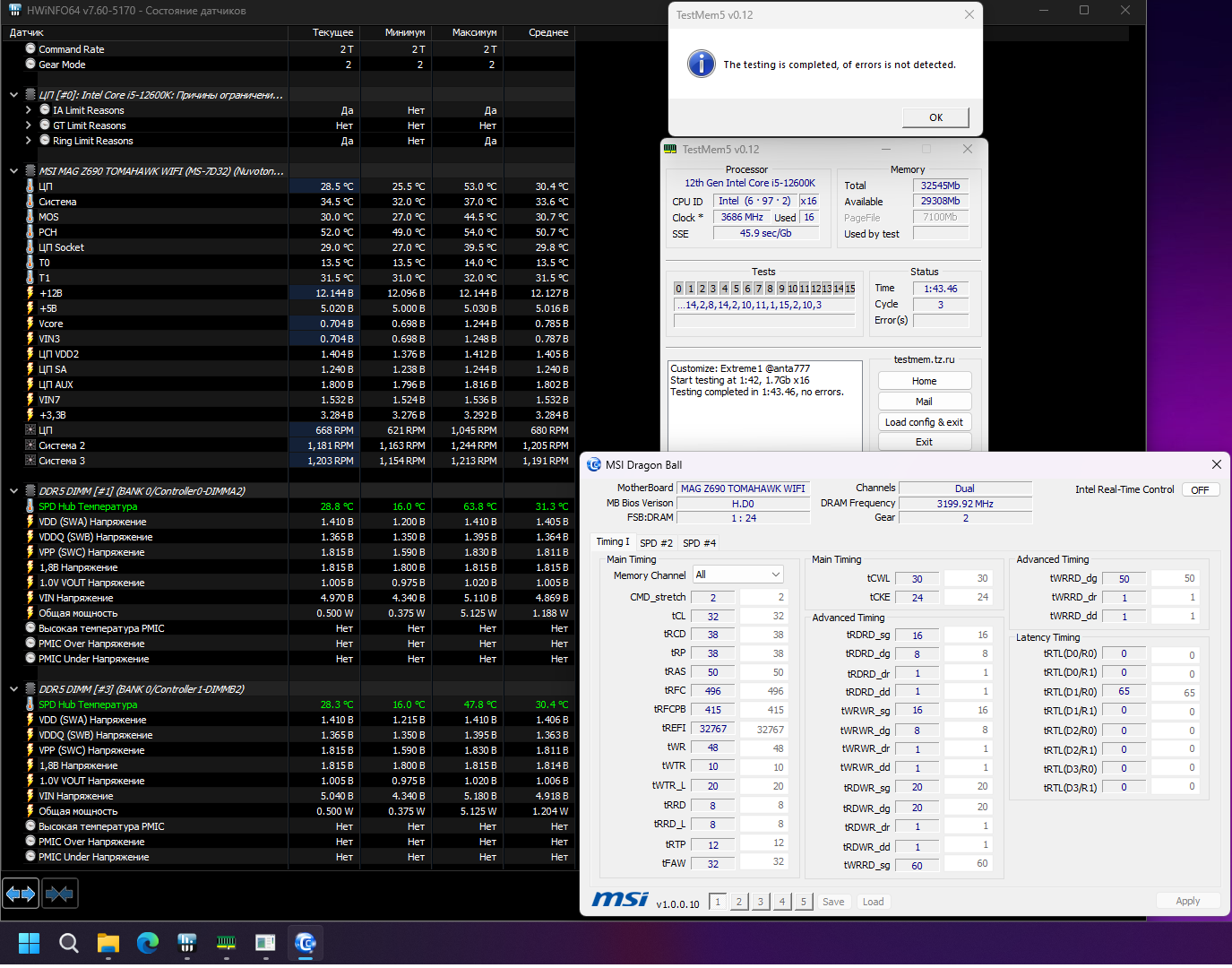This screenshot has height=968, width=1232.
Task: Click the lightning icon of the Vcore row
Action: (x=30, y=324)
